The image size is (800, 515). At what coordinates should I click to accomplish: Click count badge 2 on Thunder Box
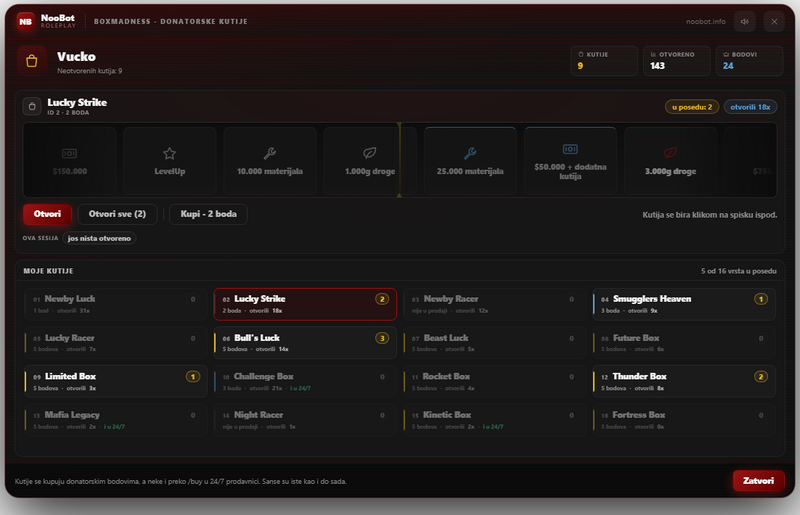[761, 377]
